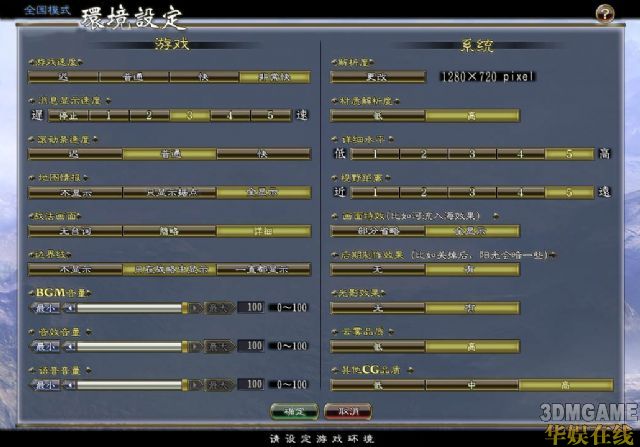Choose 全显示 for 画面特效
This screenshot has height=447, width=640.
pyautogui.click(x=472, y=231)
